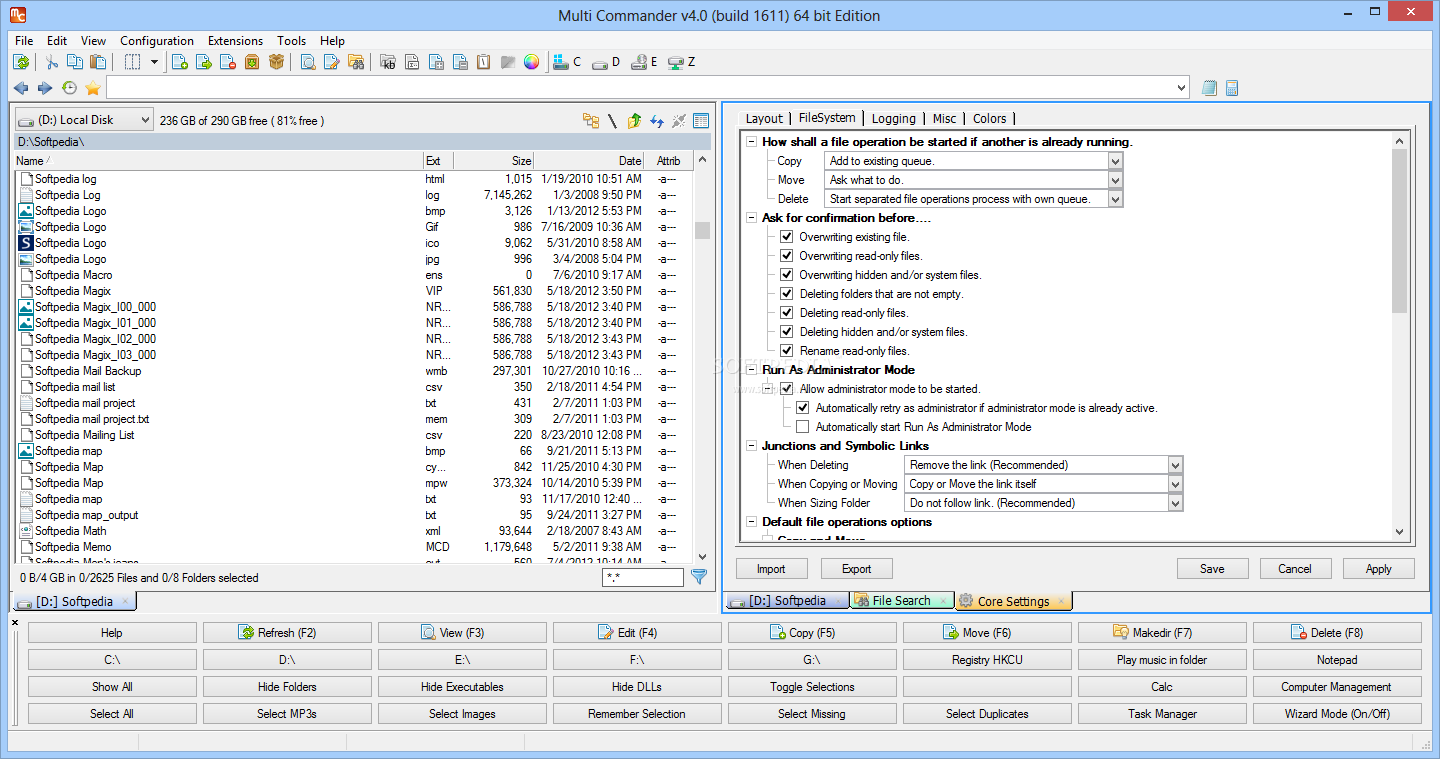This screenshot has height=759, width=1440.
Task: Click the file view magnifier icon
Action: [x=308, y=62]
